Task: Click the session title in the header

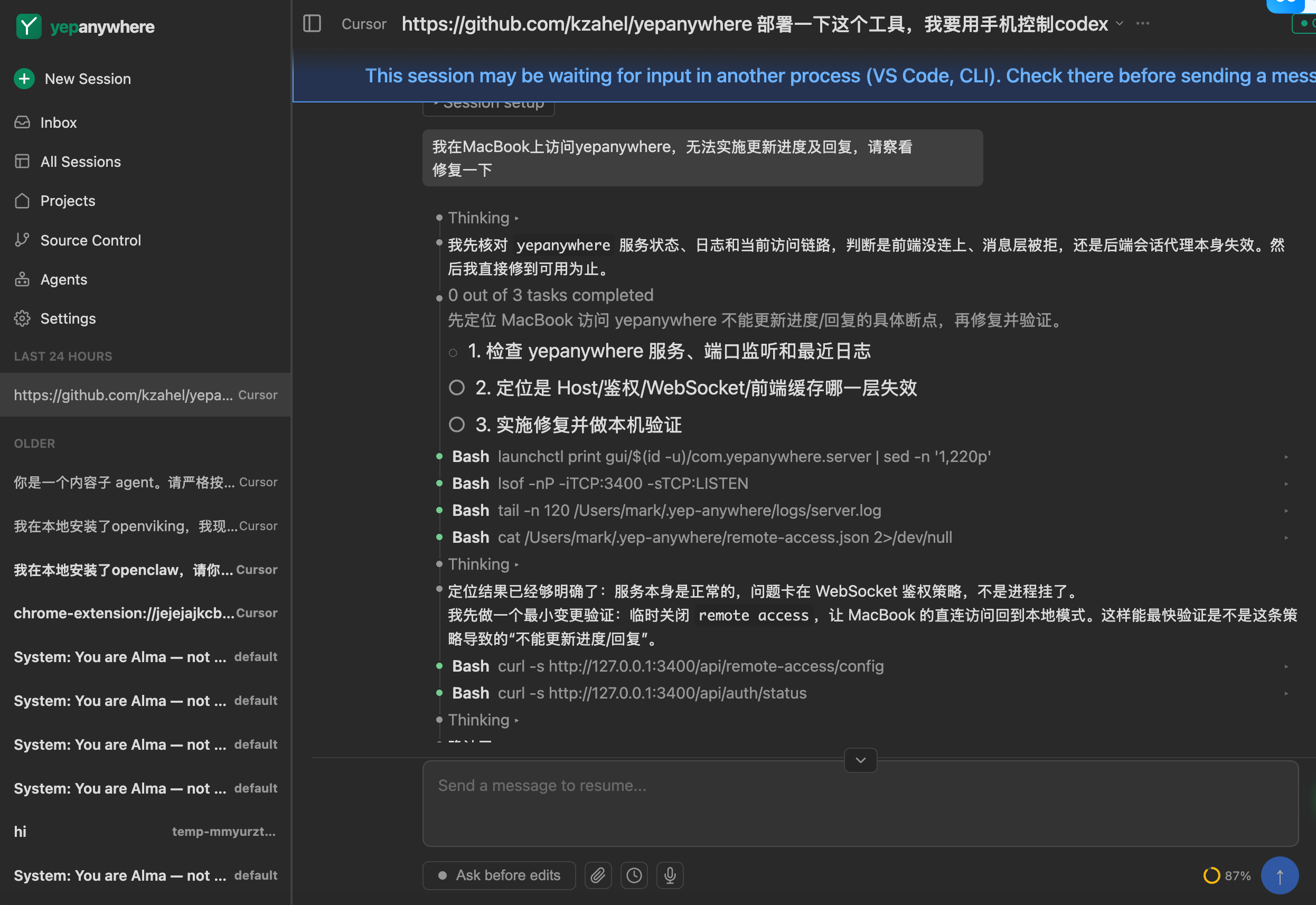Action: pos(755,24)
